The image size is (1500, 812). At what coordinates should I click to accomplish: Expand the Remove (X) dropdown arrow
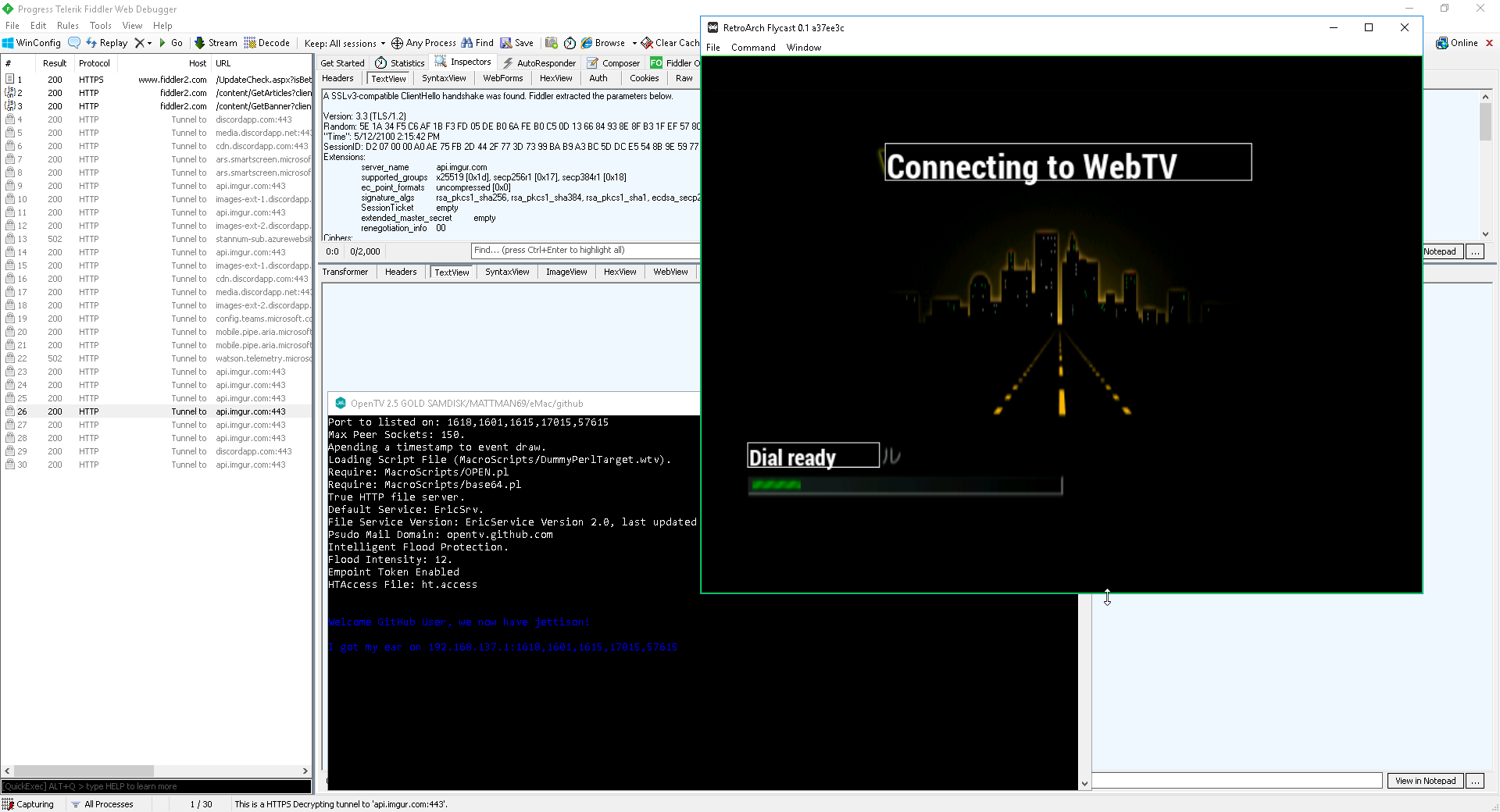pyautogui.click(x=149, y=43)
